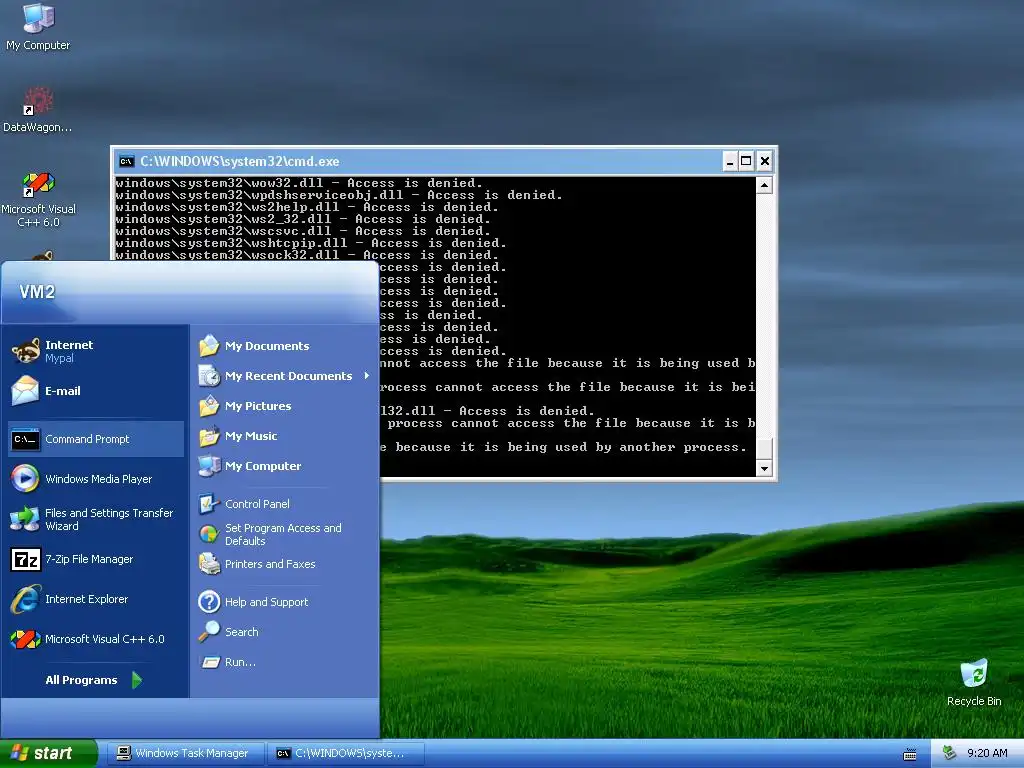The image size is (1024, 768).
Task: Minimize the cmd.exe window
Action: (730, 161)
